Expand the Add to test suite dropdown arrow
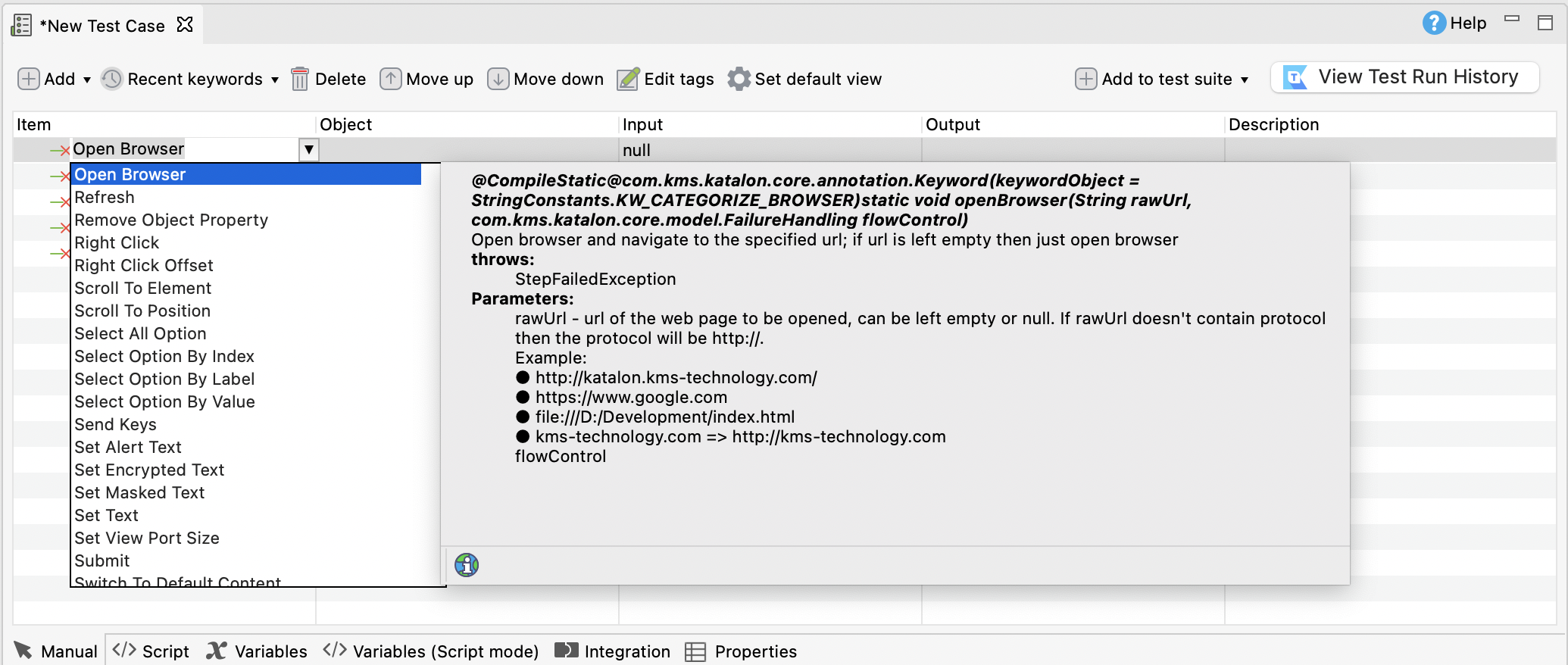Viewport: 1568px width, 665px height. coord(1245,80)
